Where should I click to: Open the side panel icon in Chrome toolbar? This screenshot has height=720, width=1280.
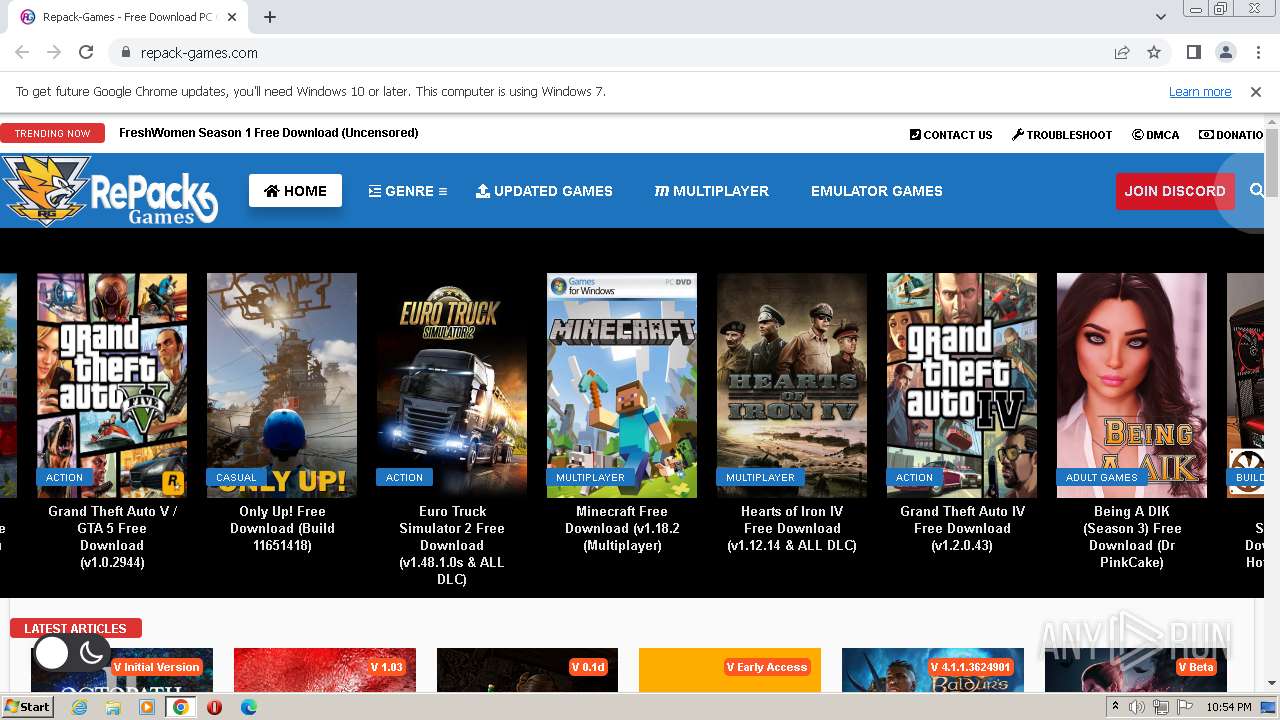point(1193,52)
